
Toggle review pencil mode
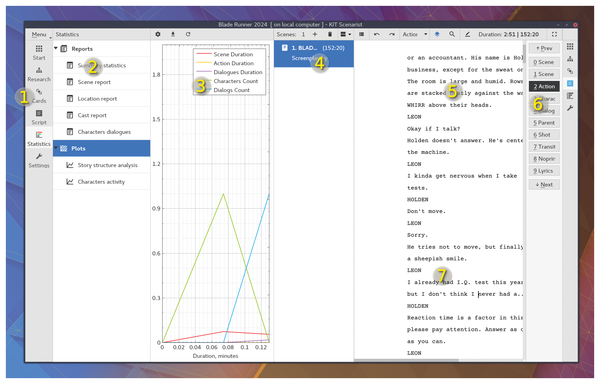point(467,34)
